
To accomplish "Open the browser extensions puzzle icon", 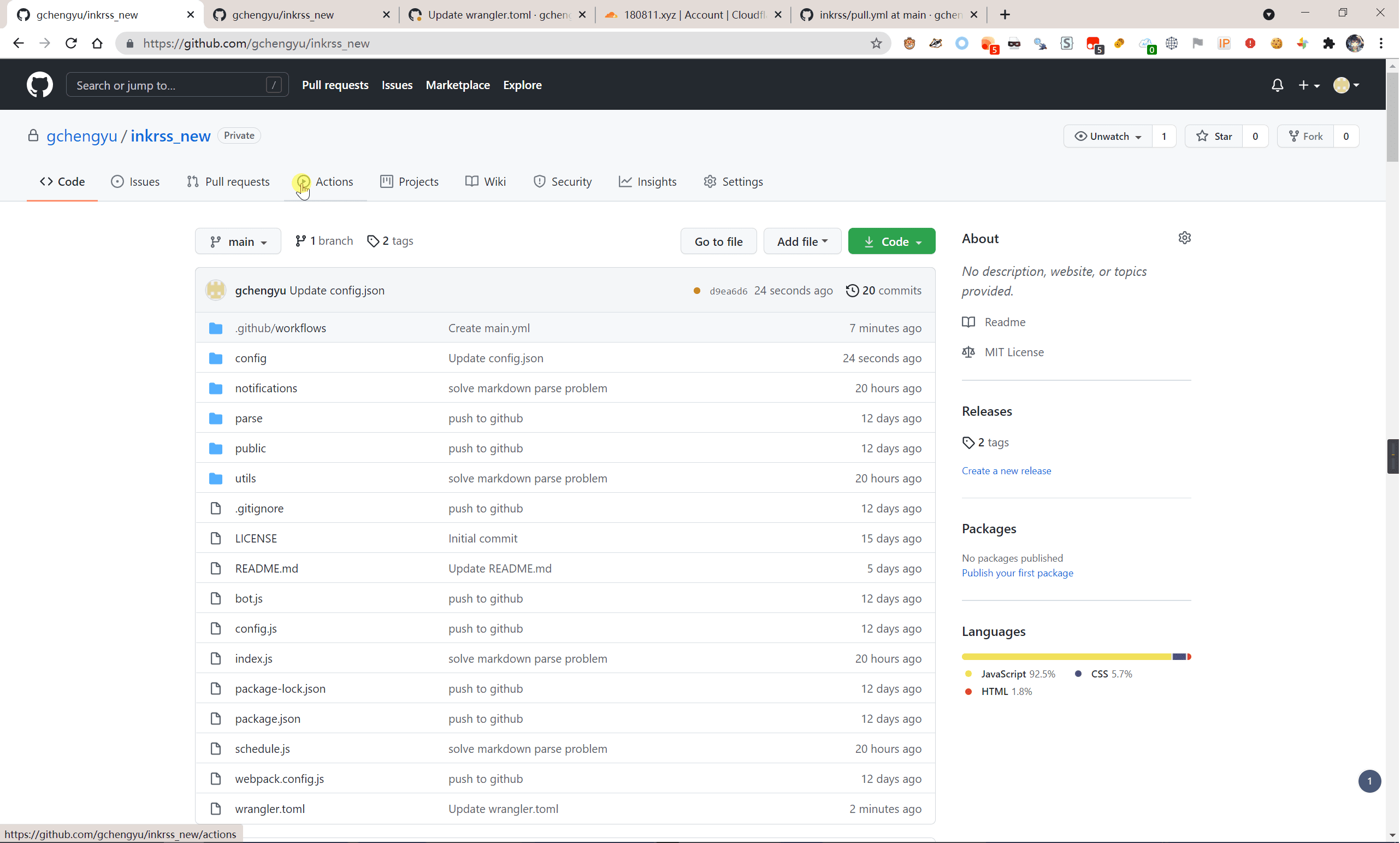I will coord(1328,44).
